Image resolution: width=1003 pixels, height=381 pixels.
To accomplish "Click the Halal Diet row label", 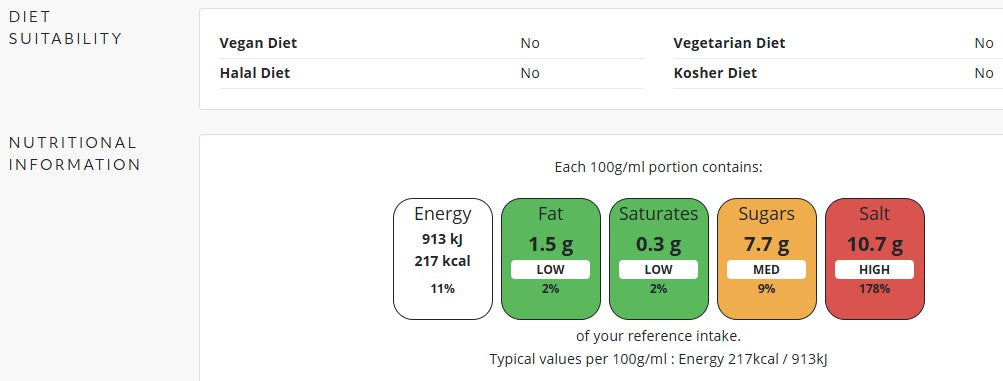I will click(x=255, y=74).
